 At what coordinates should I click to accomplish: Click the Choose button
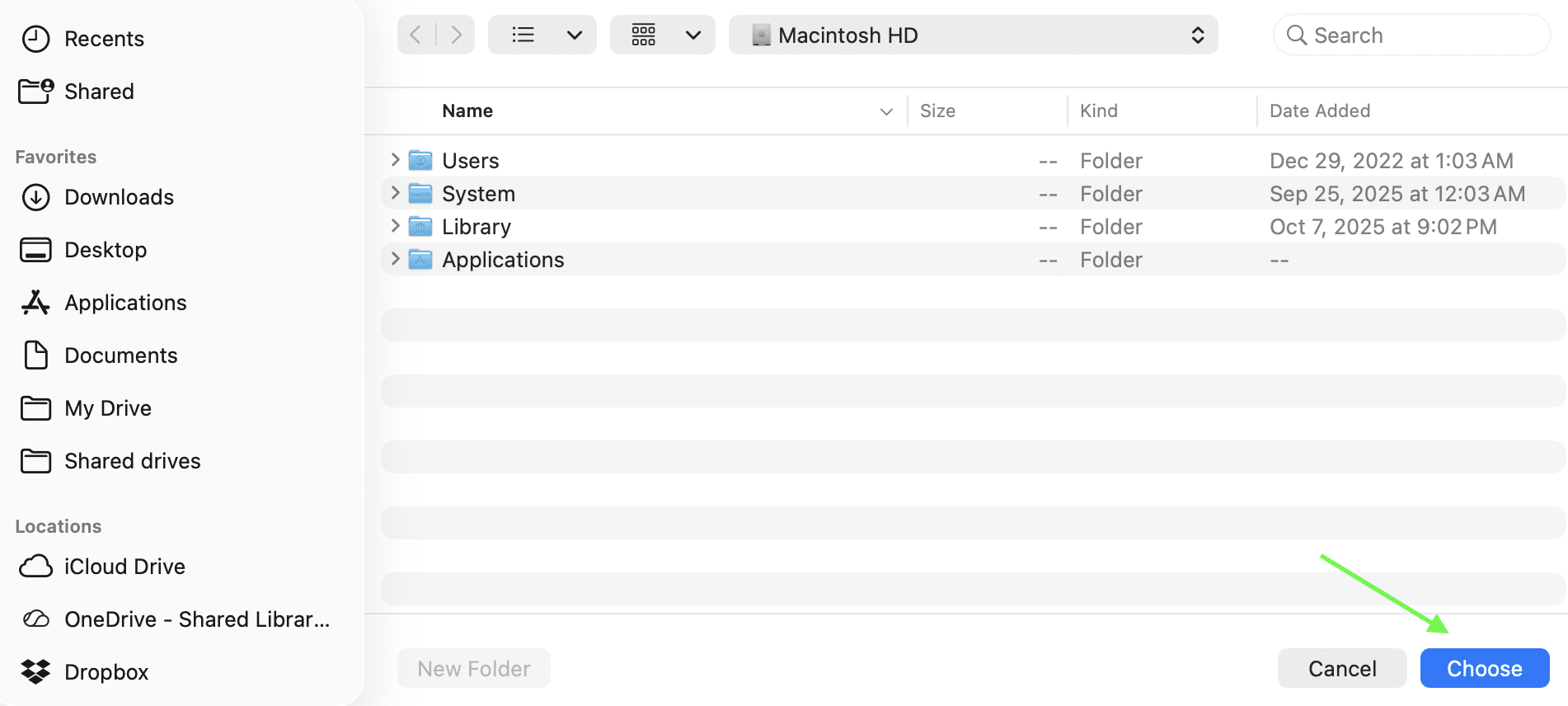click(1484, 668)
